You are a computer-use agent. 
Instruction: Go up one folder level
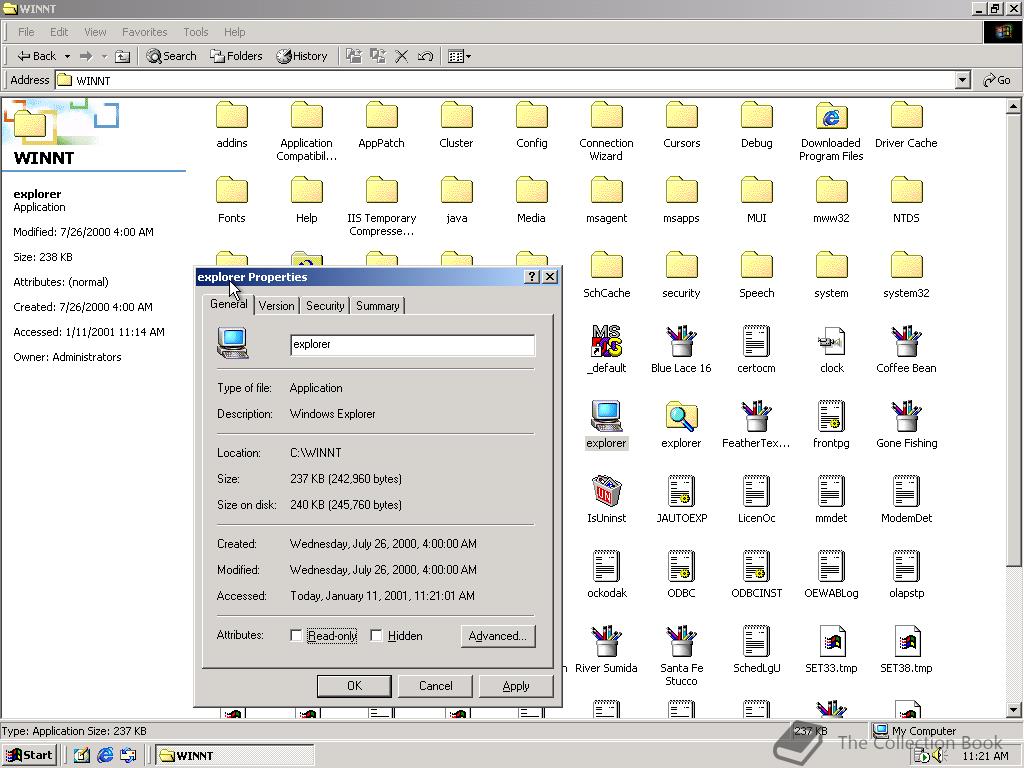(122, 56)
